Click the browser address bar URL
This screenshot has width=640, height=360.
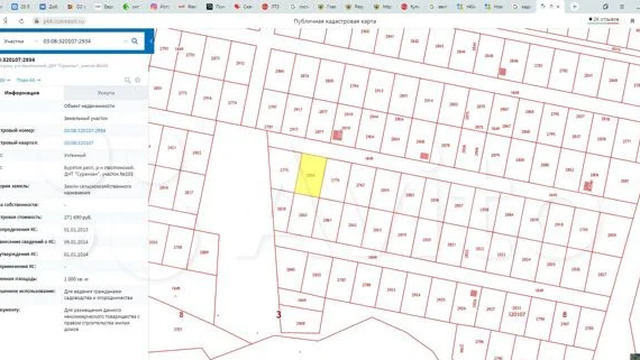[x=64, y=21]
